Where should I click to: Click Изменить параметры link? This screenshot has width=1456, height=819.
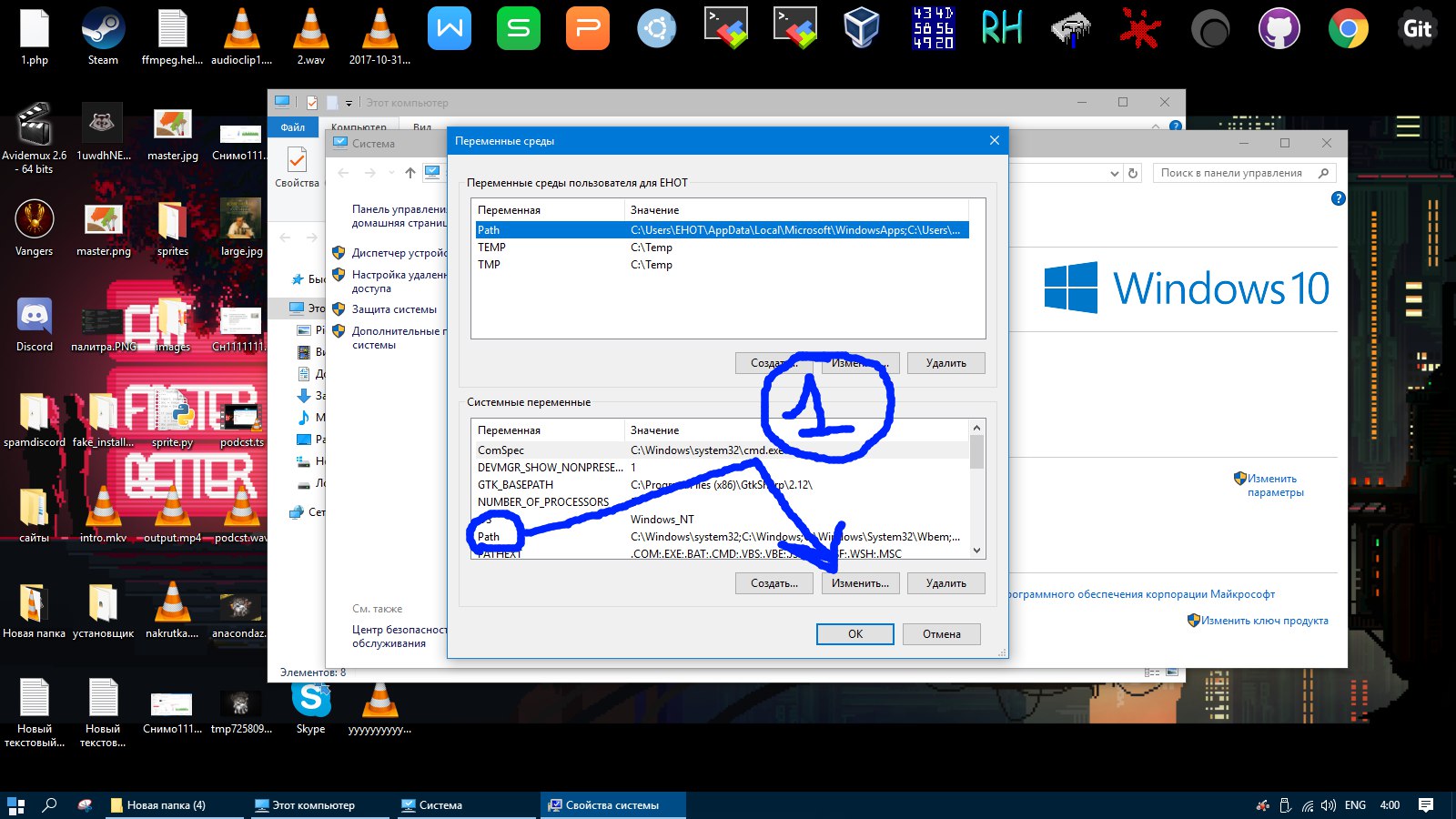[x=1275, y=485]
